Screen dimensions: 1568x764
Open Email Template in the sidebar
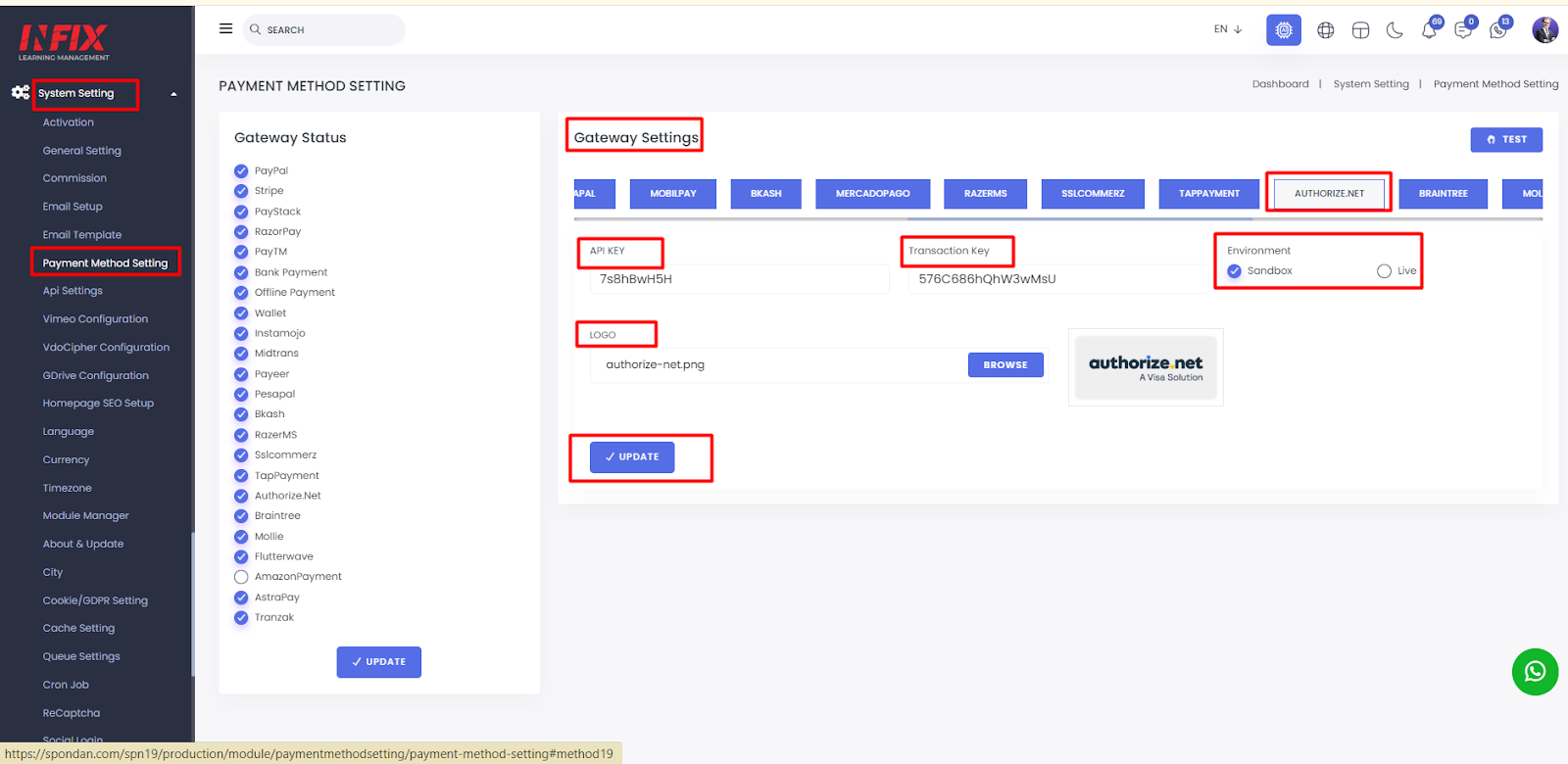tap(82, 235)
